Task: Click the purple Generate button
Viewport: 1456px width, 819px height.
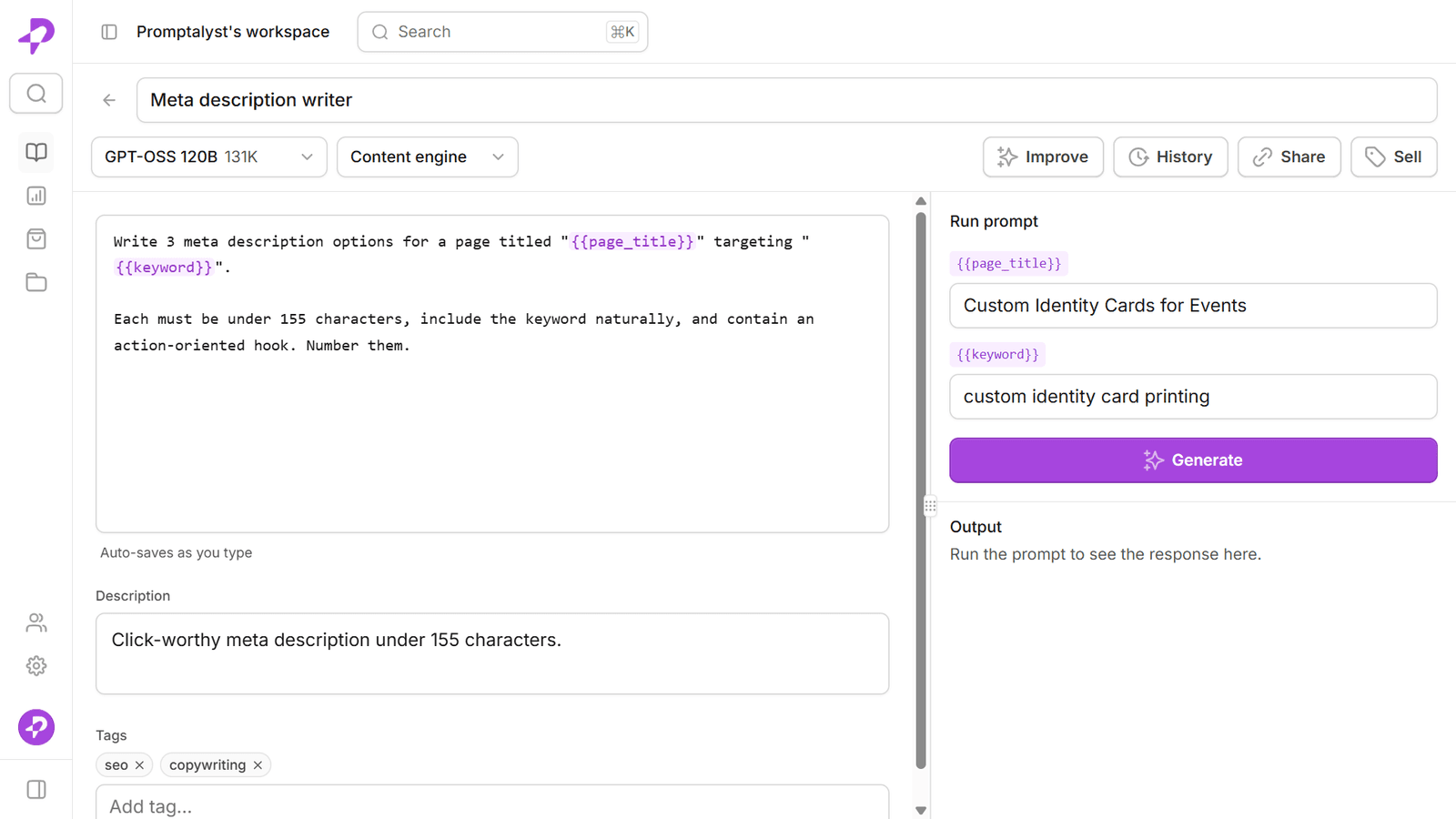Action: coord(1193,460)
